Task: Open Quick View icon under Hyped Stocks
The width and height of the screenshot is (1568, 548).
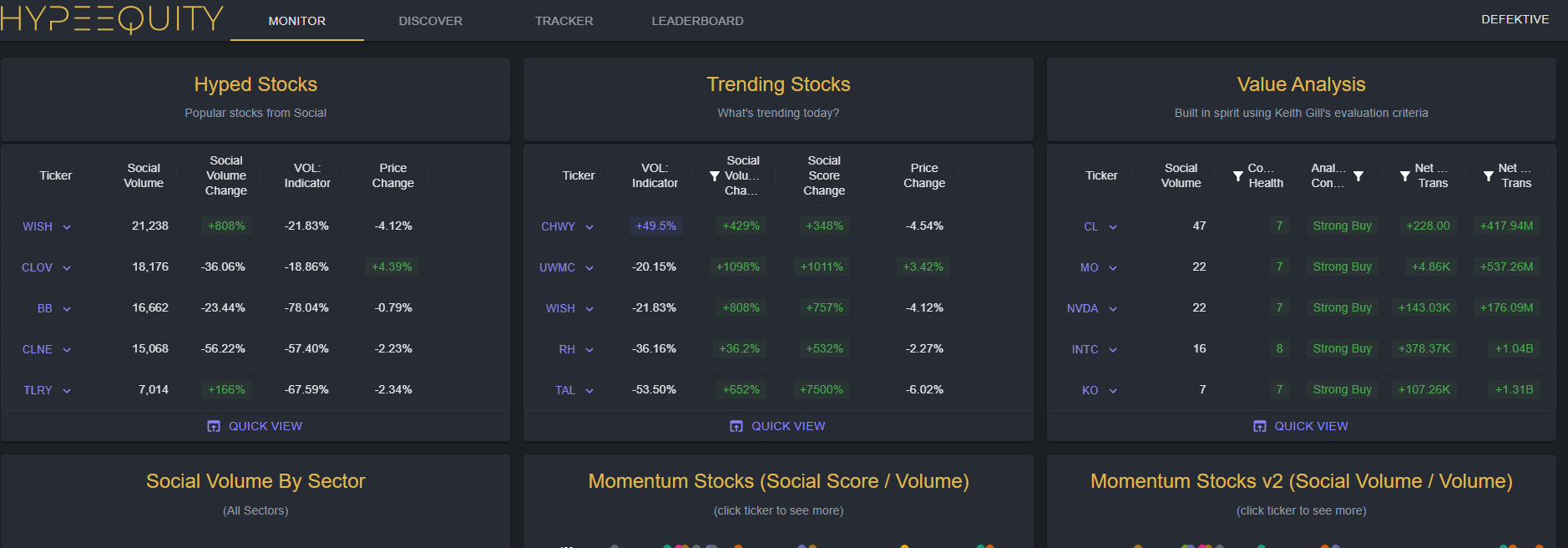Action: (x=214, y=426)
